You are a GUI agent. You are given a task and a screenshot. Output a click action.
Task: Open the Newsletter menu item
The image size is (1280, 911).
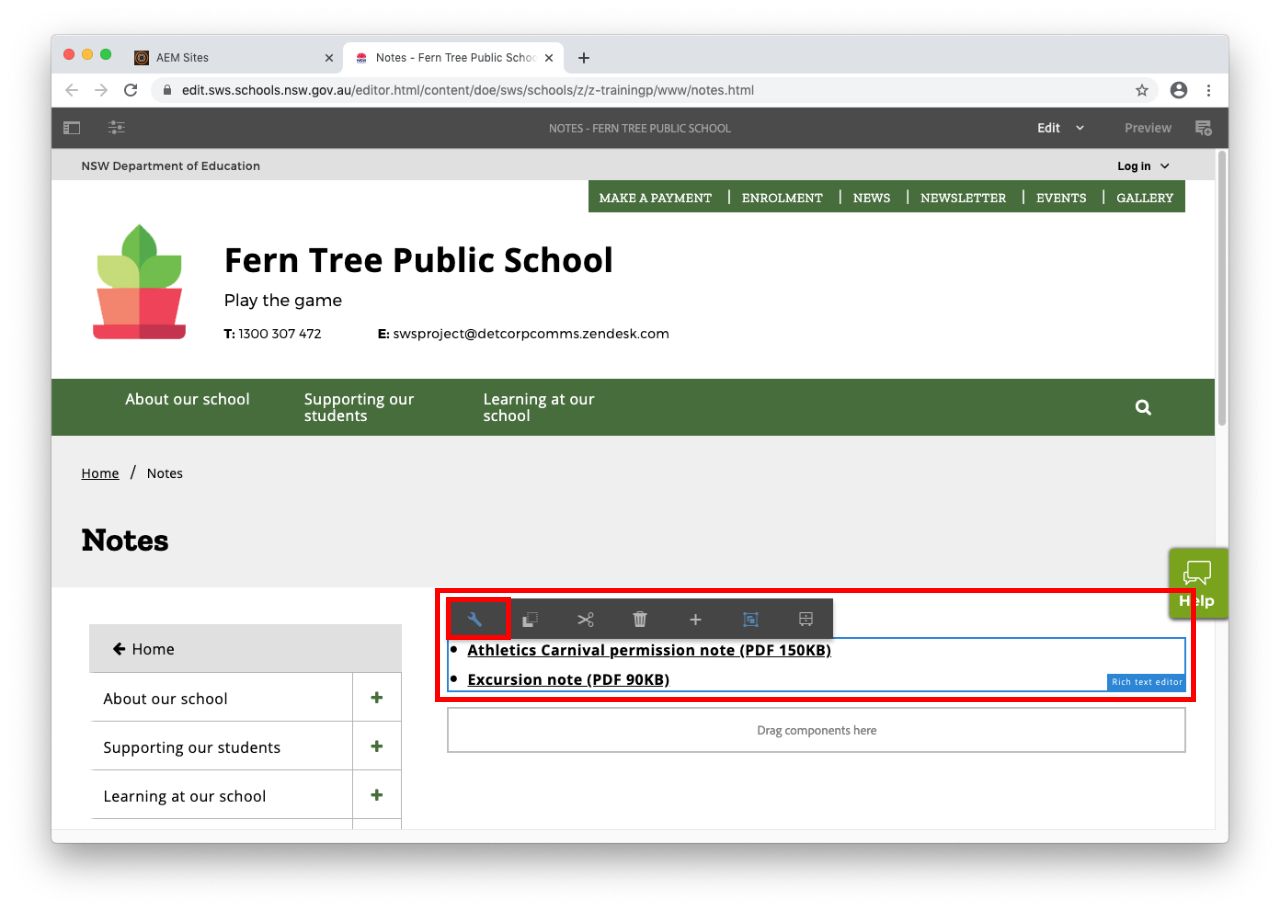[963, 198]
